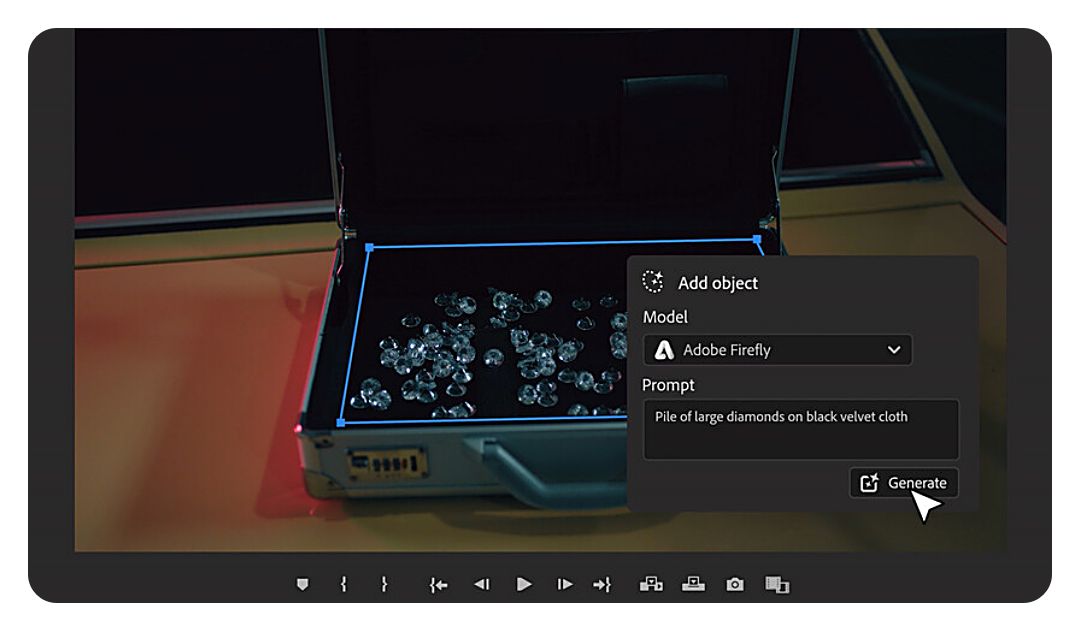Screen dimensions: 1080x631
Task: Click the Mark In bracket icon
Action: coord(343,584)
